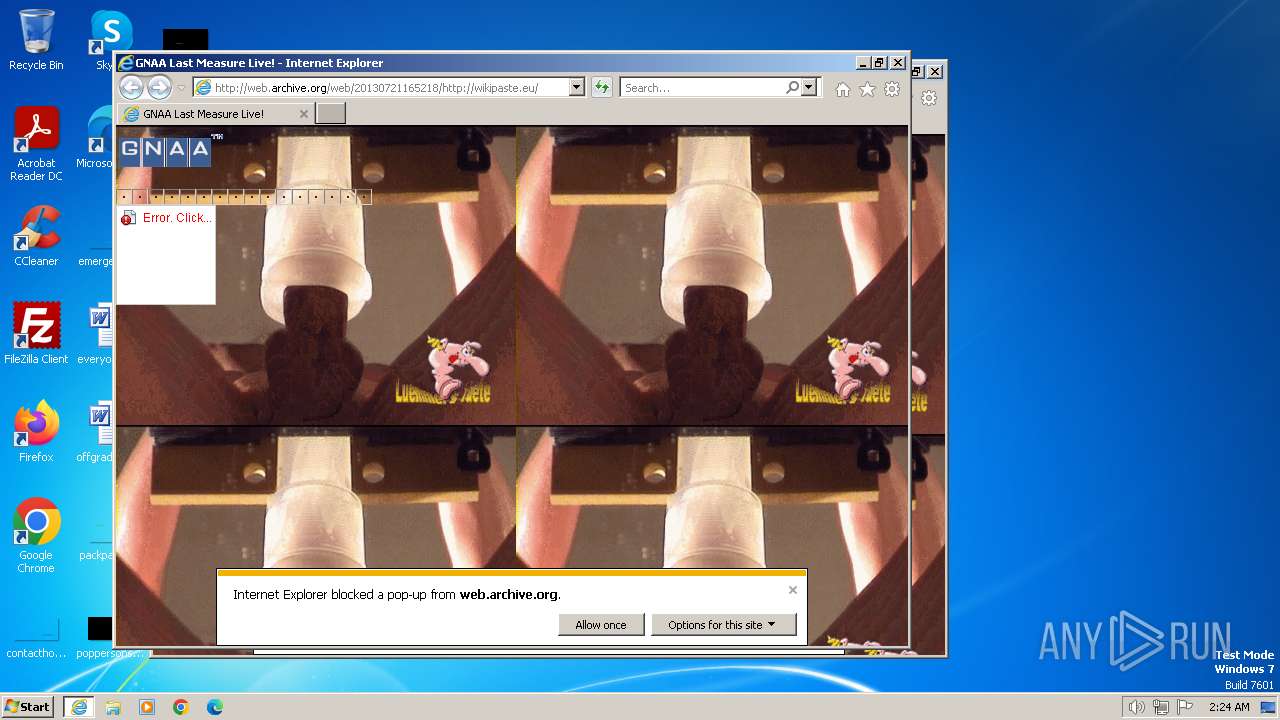
Task: Open the recent pages dropdown beside Forward
Action: tap(181, 88)
